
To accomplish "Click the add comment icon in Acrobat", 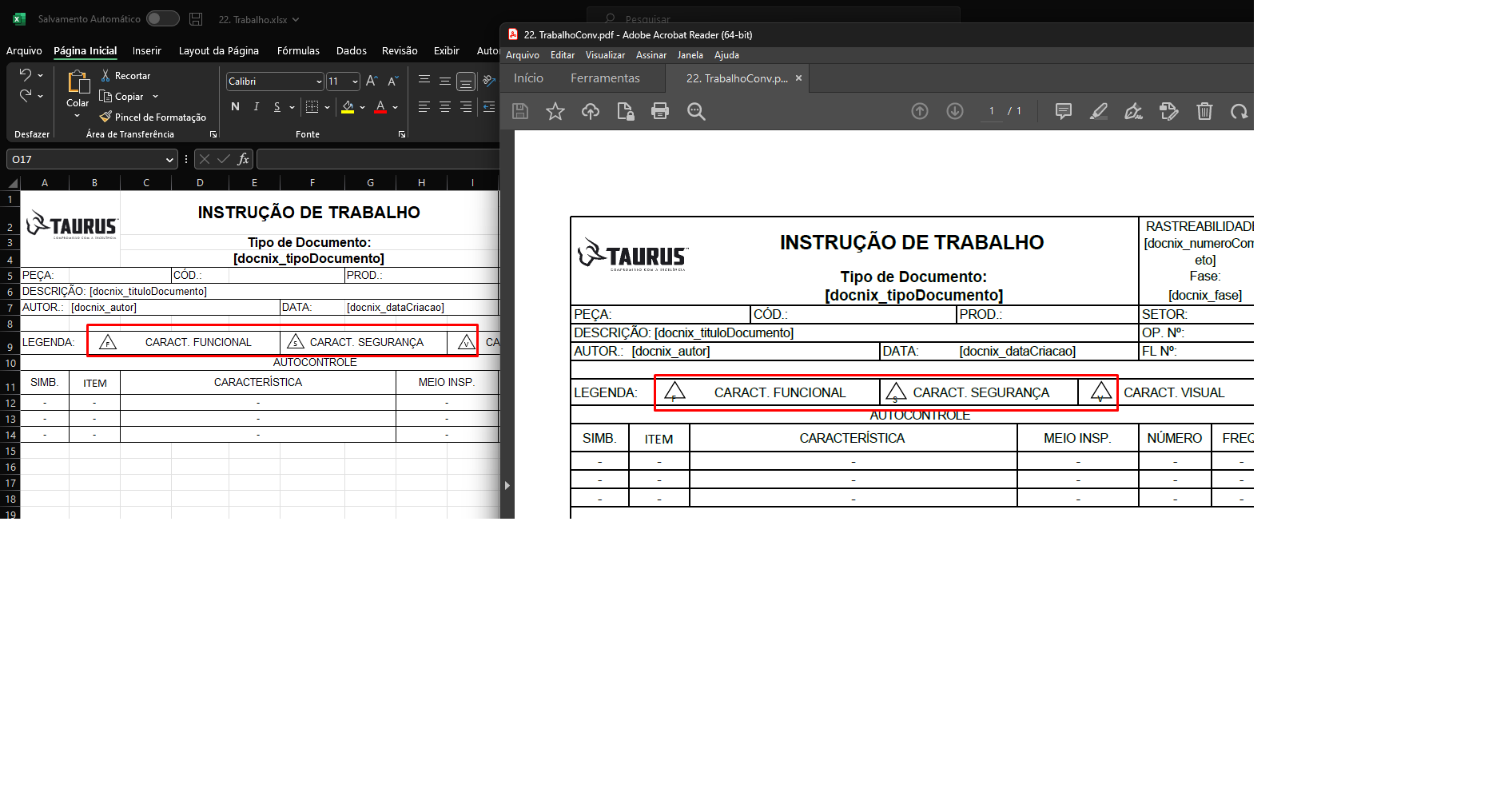I will click(x=1064, y=111).
